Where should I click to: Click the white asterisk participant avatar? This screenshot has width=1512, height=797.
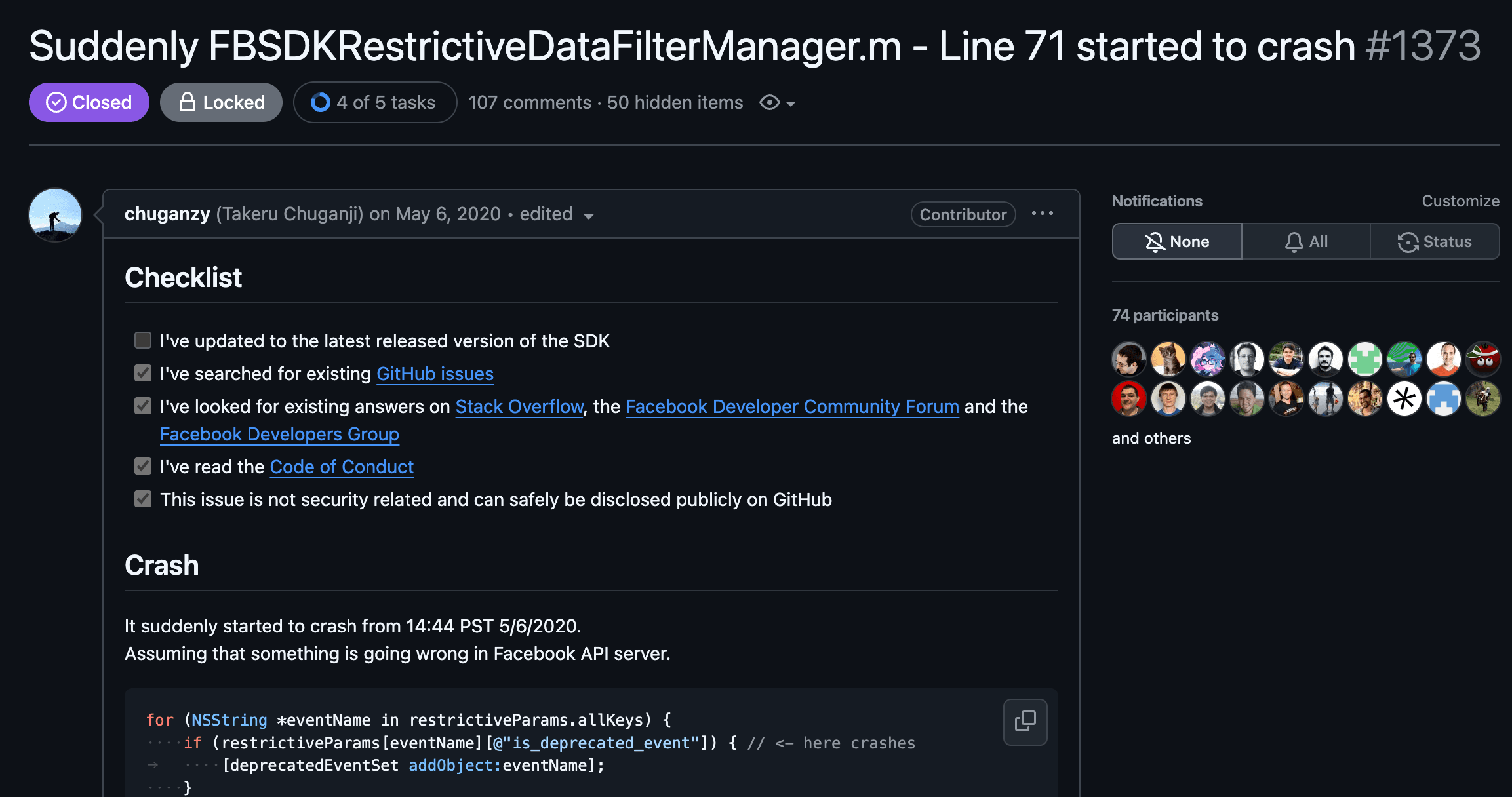[1404, 398]
